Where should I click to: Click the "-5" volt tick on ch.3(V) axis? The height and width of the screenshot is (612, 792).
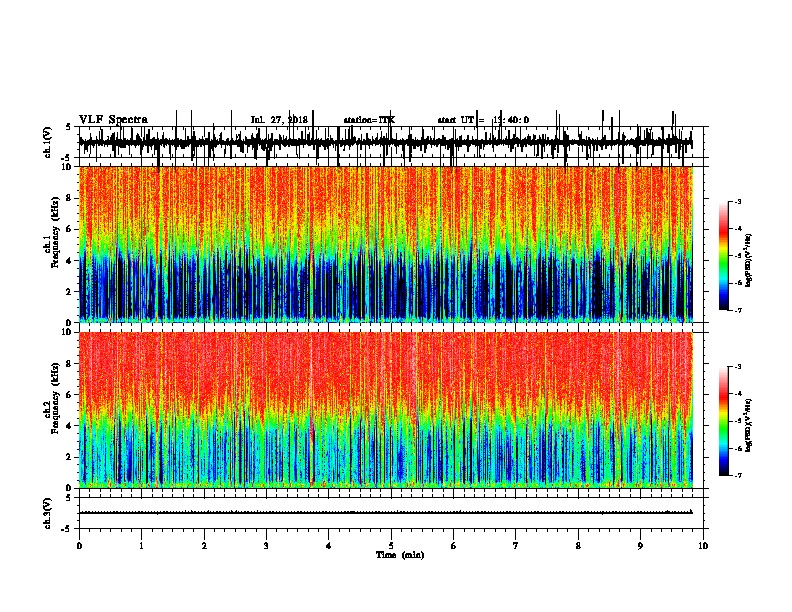(66, 529)
